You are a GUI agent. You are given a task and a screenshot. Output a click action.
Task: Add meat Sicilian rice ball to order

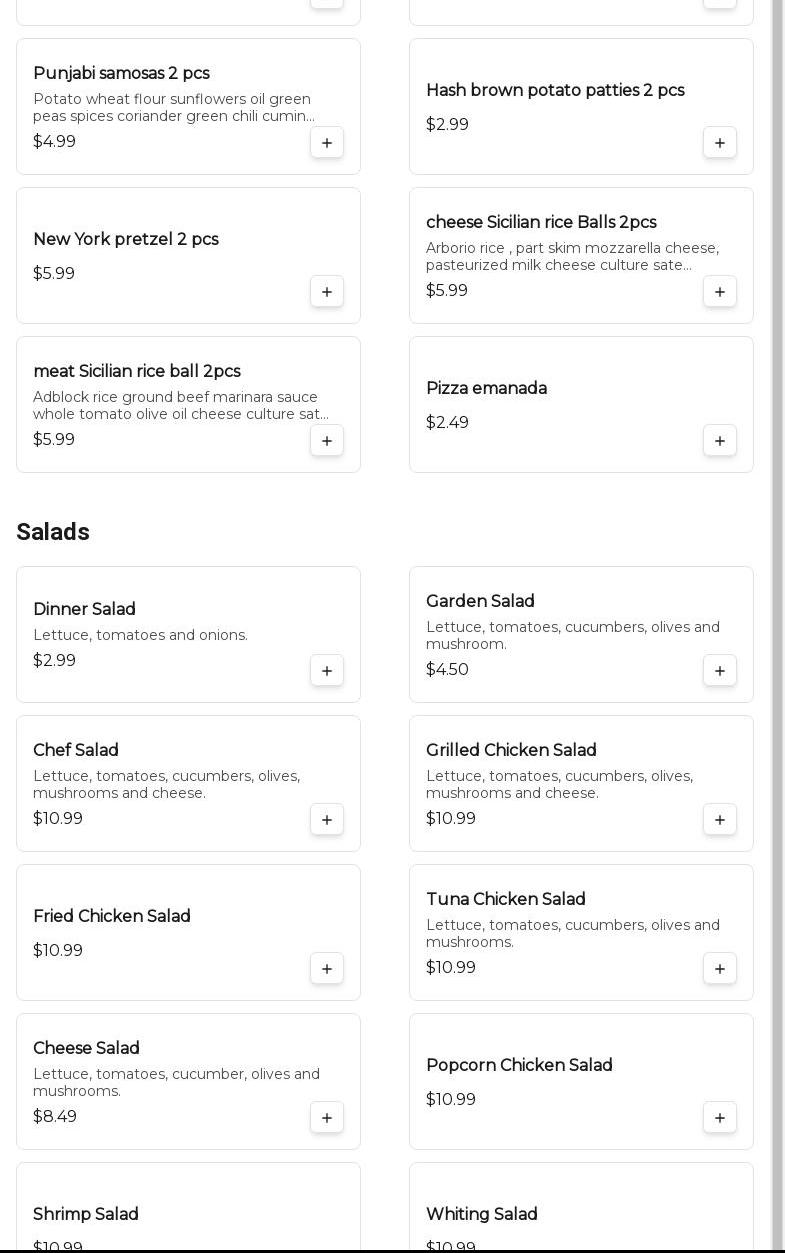pyautogui.click(x=327, y=440)
